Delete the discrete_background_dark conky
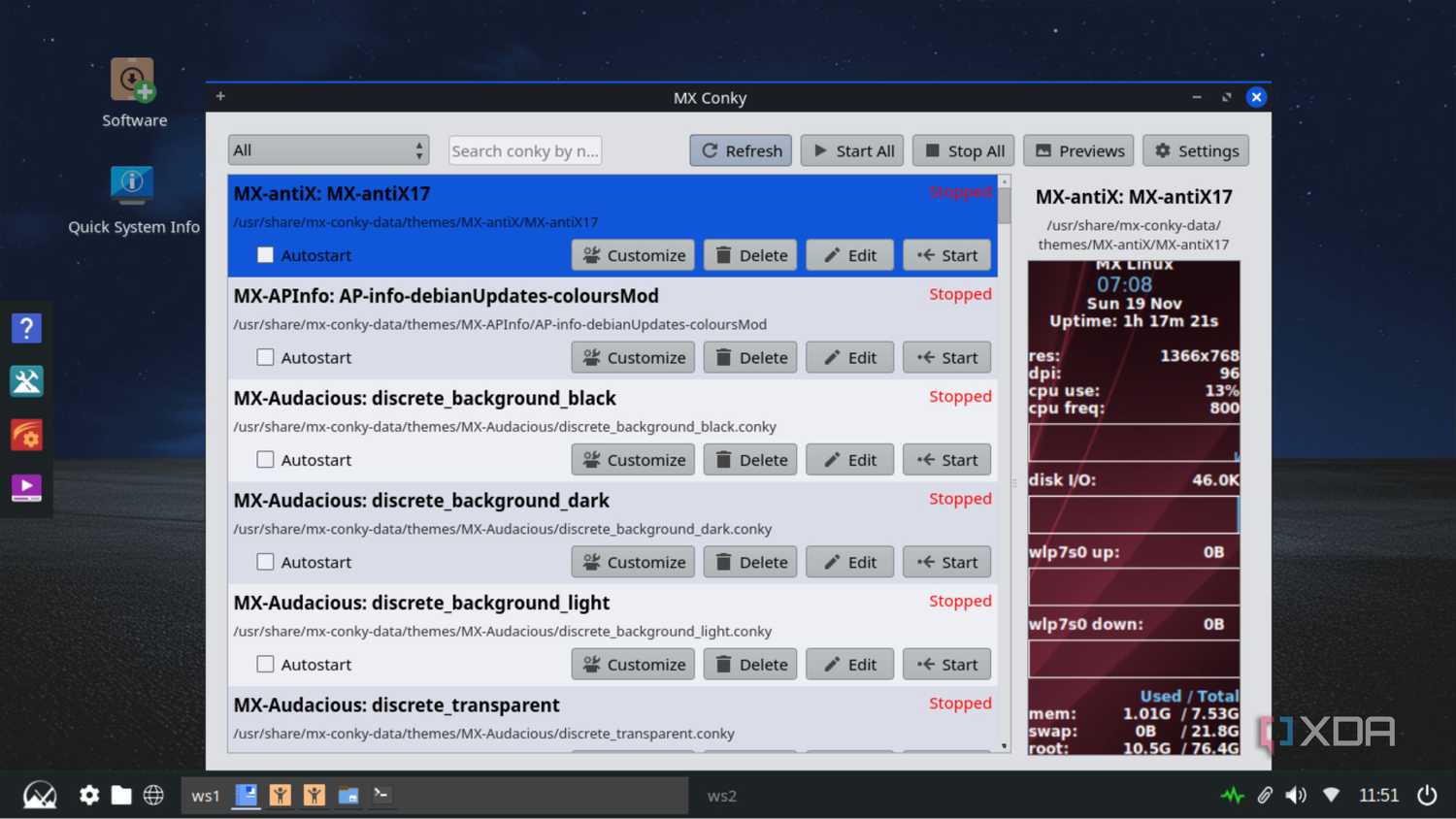 (750, 562)
